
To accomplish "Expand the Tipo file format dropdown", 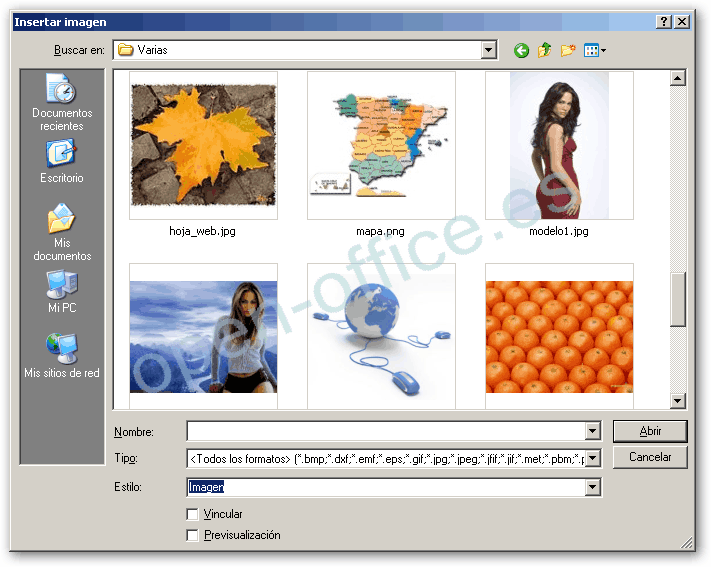I will pos(592,459).
